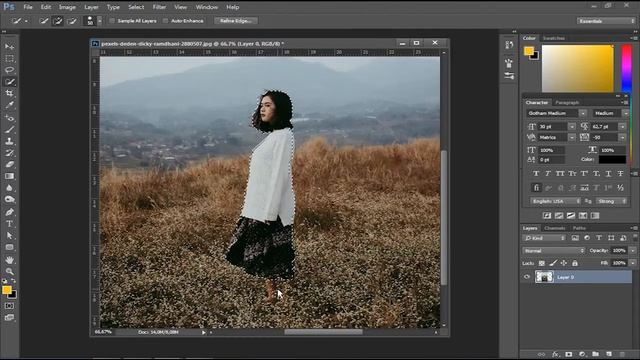Click Add to Selection mode icon

[x=58, y=21]
